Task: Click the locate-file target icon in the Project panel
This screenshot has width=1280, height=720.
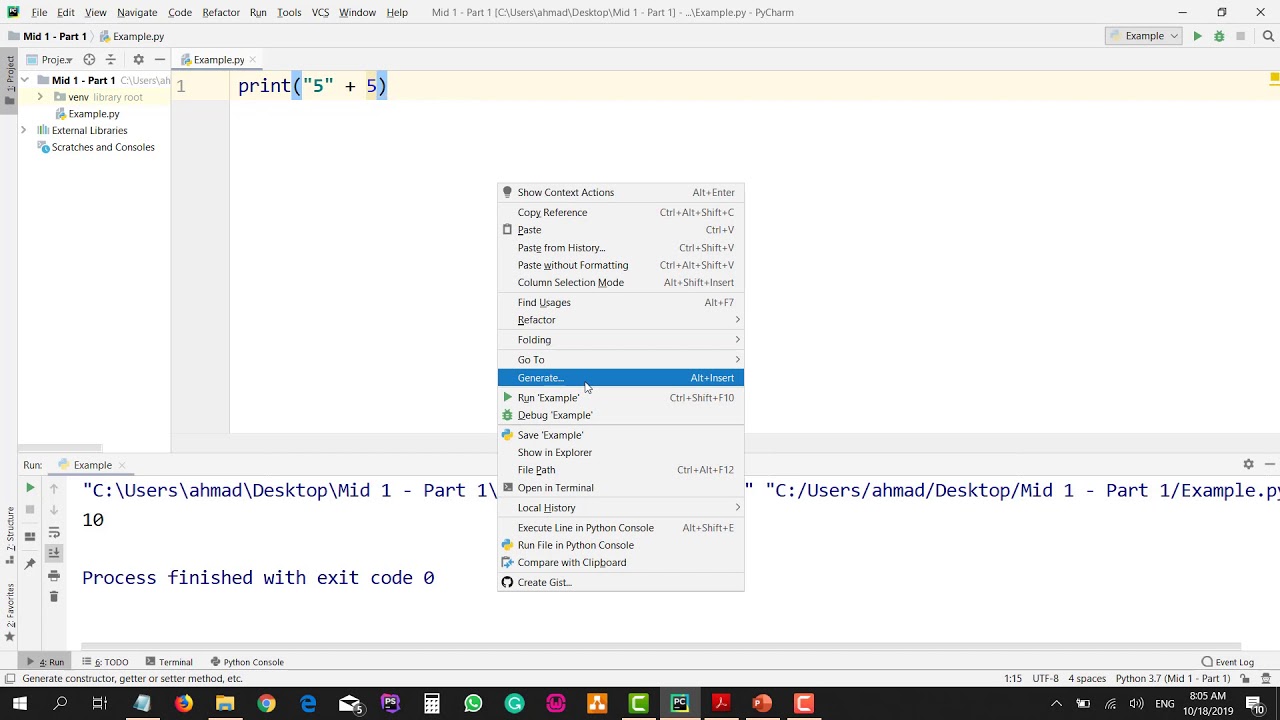Action: [x=89, y=60]
